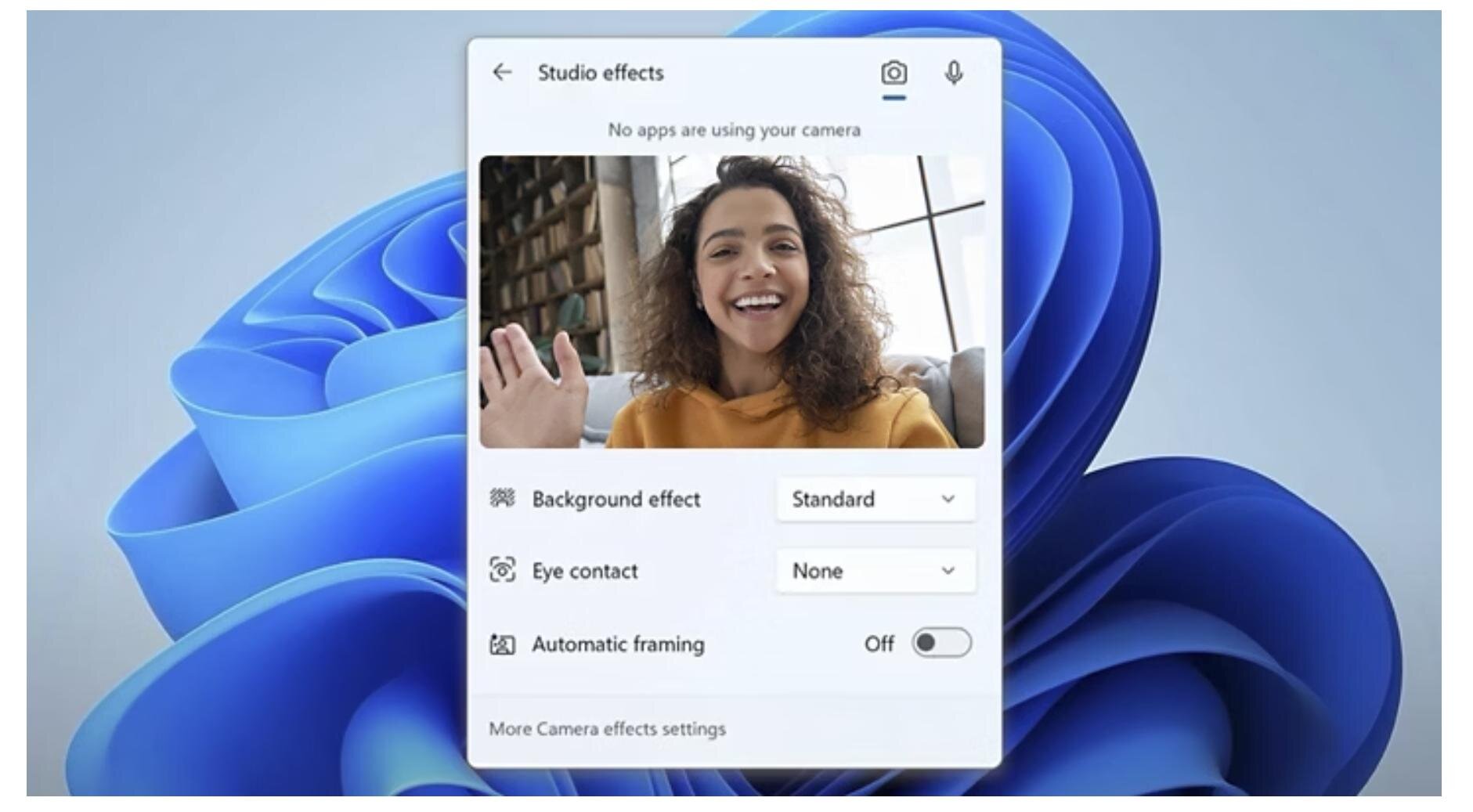Click the Automatic framing row icon
1473x812 pixels.
[x=502, y=644]
